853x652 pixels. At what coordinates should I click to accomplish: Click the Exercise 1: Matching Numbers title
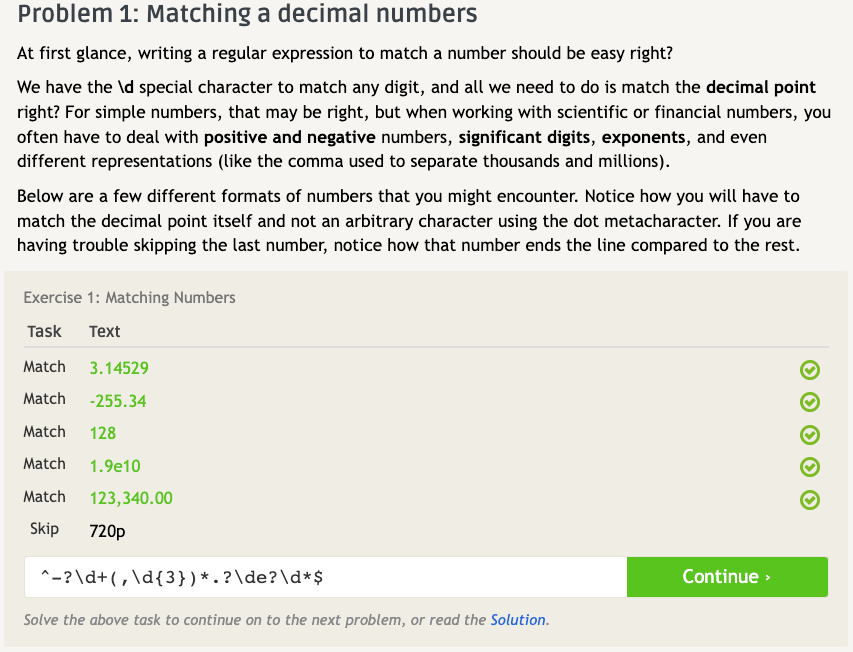(x=129, y=297)
